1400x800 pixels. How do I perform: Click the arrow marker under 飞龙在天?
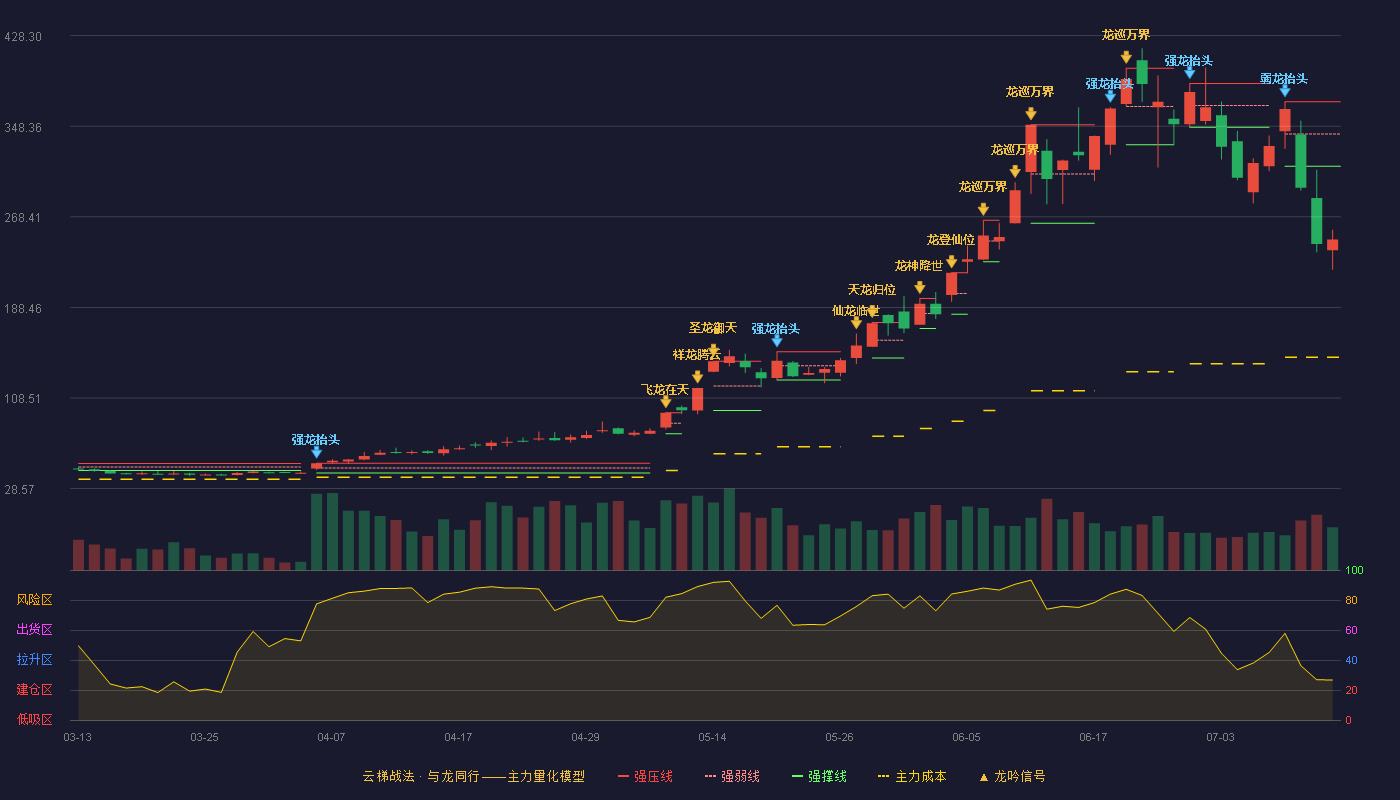click(665, 402)
